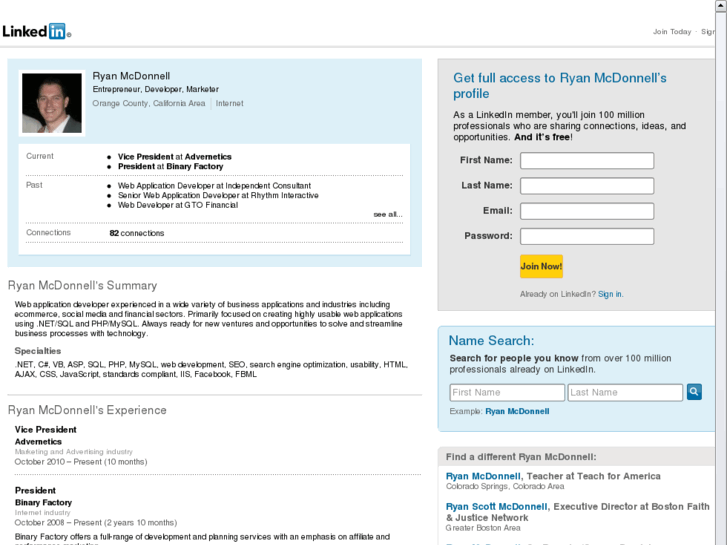Open Ryan Scott McDonnell profile link
Viewport: 727px width, 545px height.
[497, 507]
